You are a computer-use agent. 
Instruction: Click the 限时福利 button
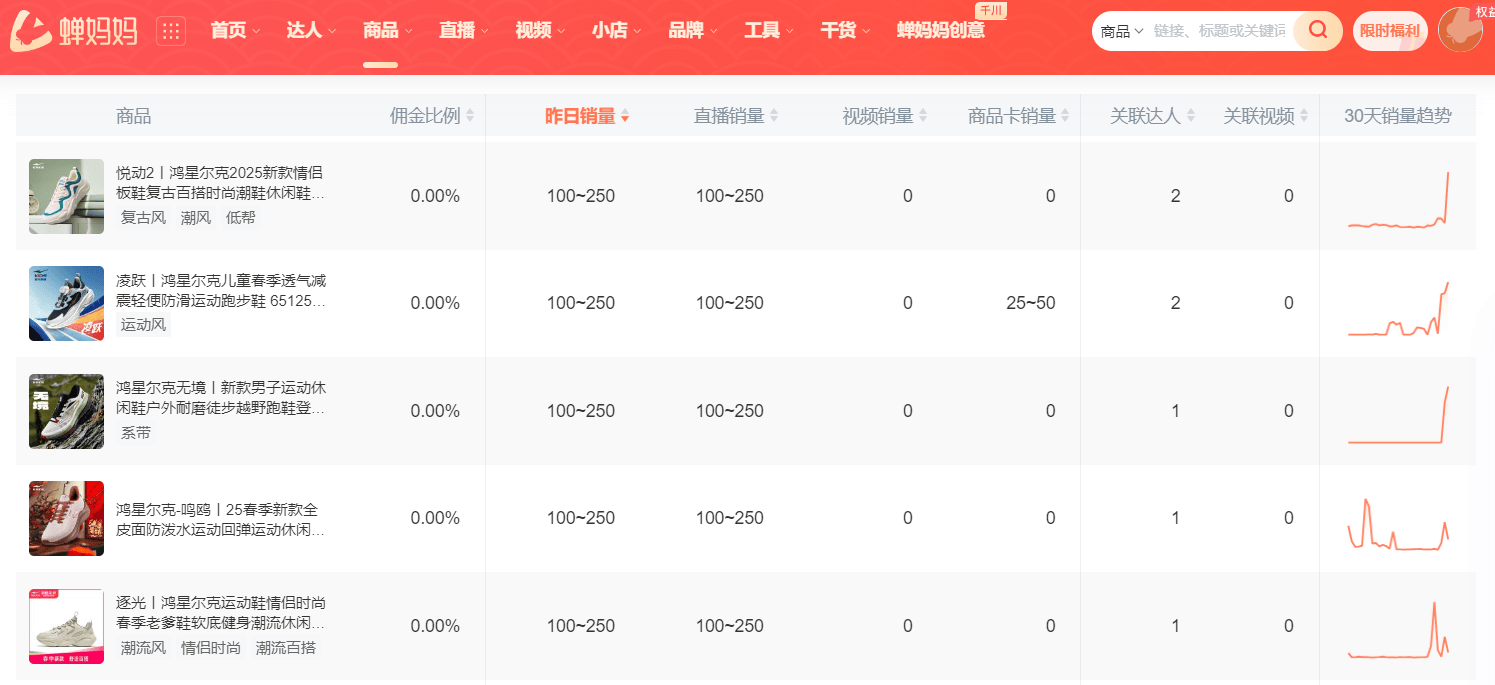(1389, 31)
